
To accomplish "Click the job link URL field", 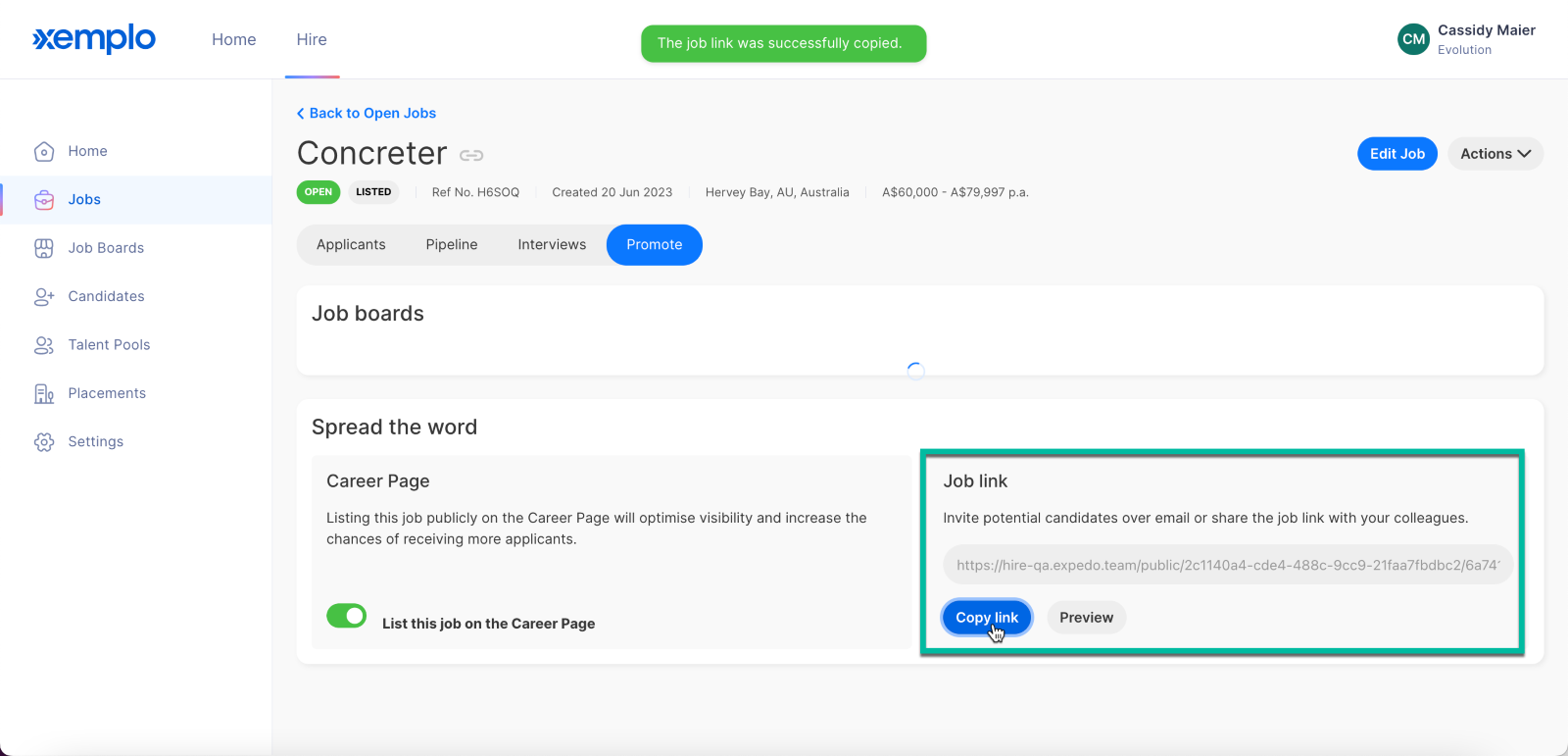I will (1228, 565).
